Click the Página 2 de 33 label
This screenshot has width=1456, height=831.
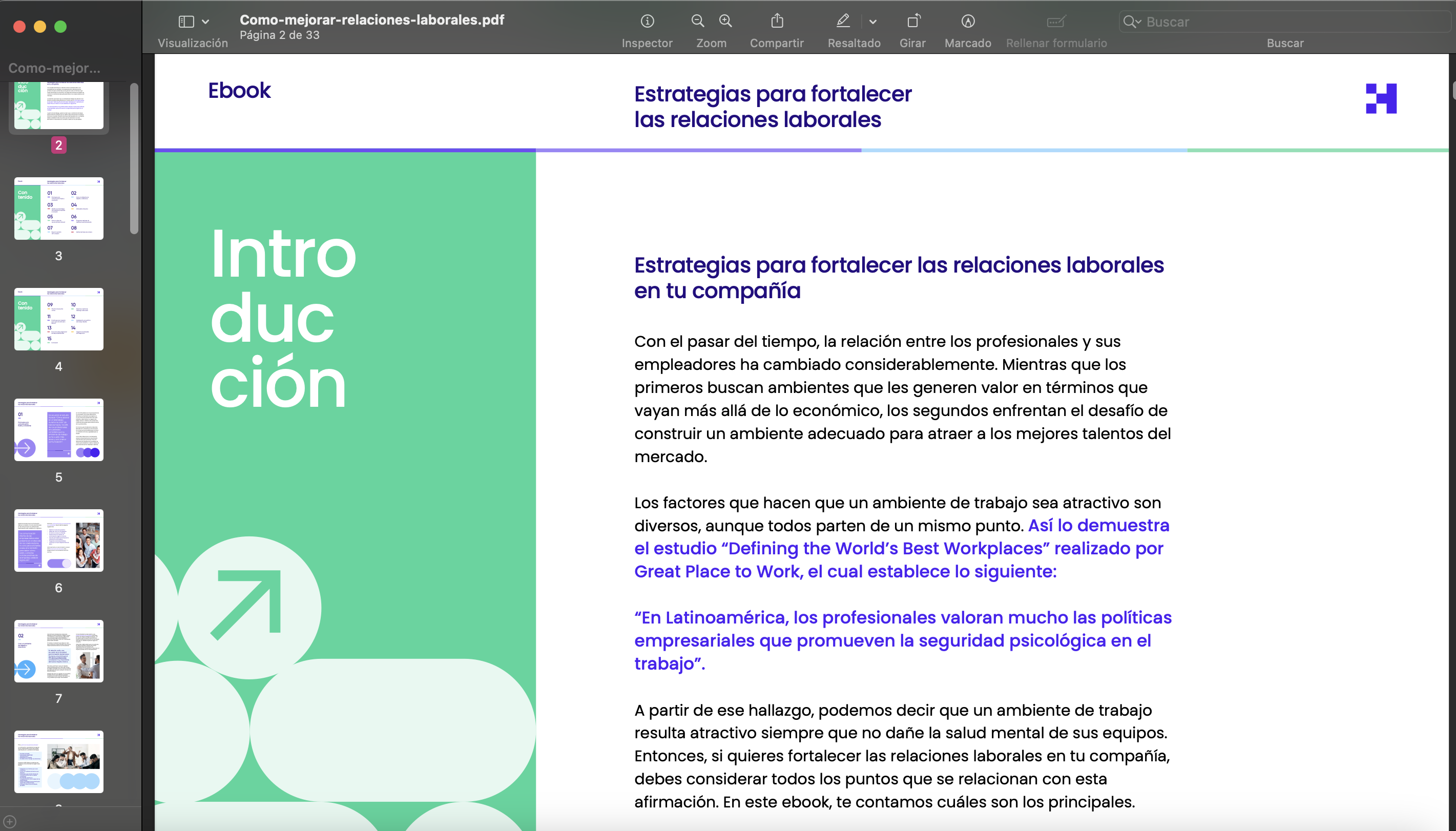click(x=280, y=35)
